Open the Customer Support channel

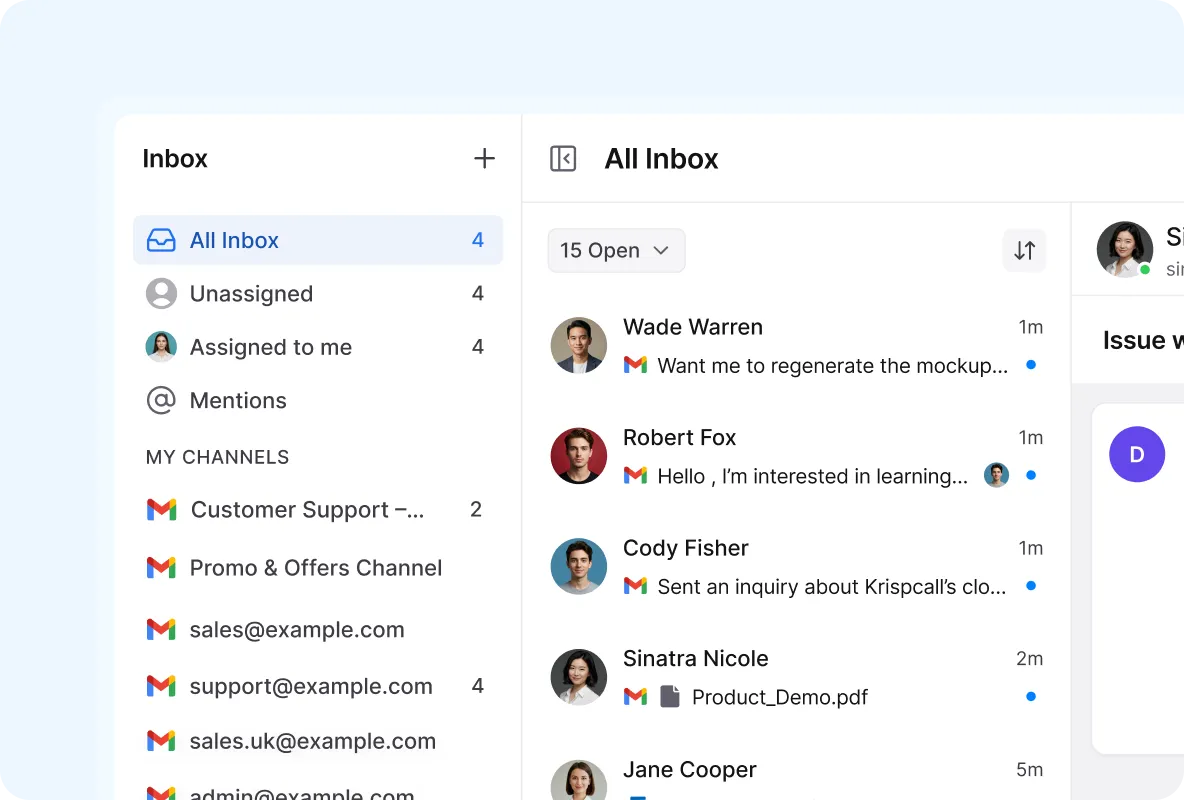(x=307, y=510)
